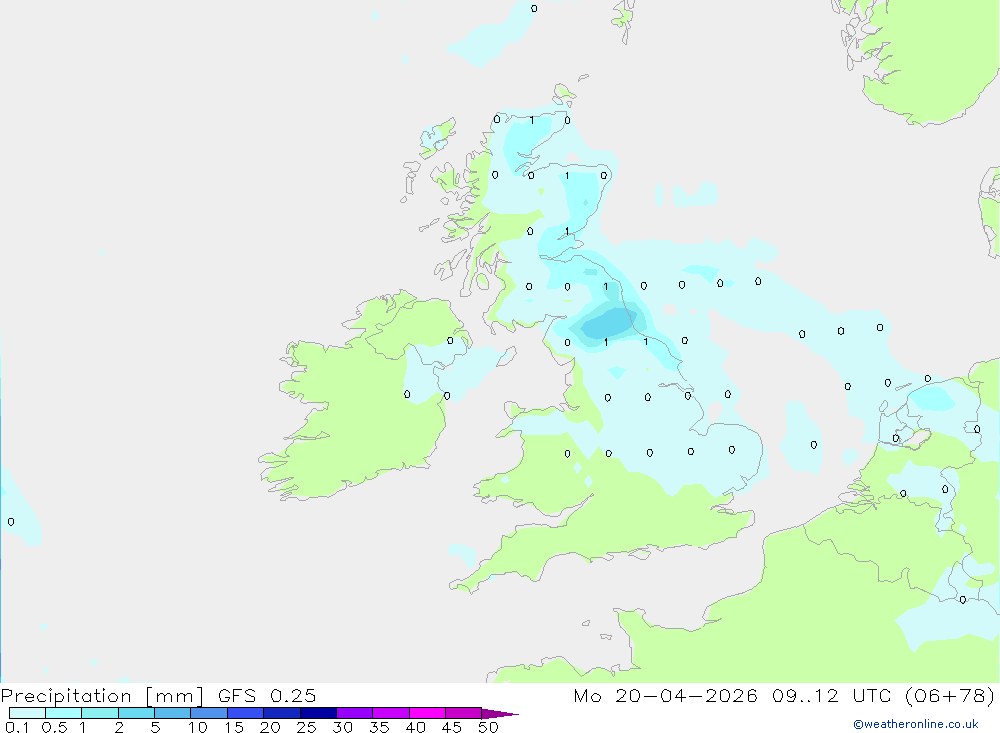The image size is (1000, 733).
Task: Pick the legend swatch between 15 and 20
Action: 245,713
